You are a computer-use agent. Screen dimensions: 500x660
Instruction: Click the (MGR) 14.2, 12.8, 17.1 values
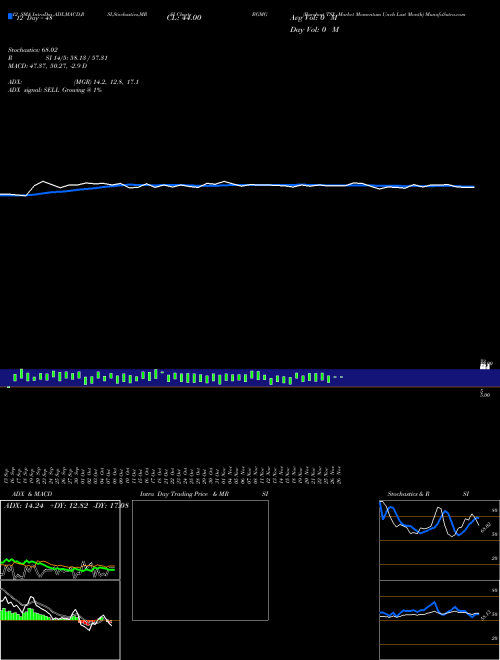(x=106, y=82)
